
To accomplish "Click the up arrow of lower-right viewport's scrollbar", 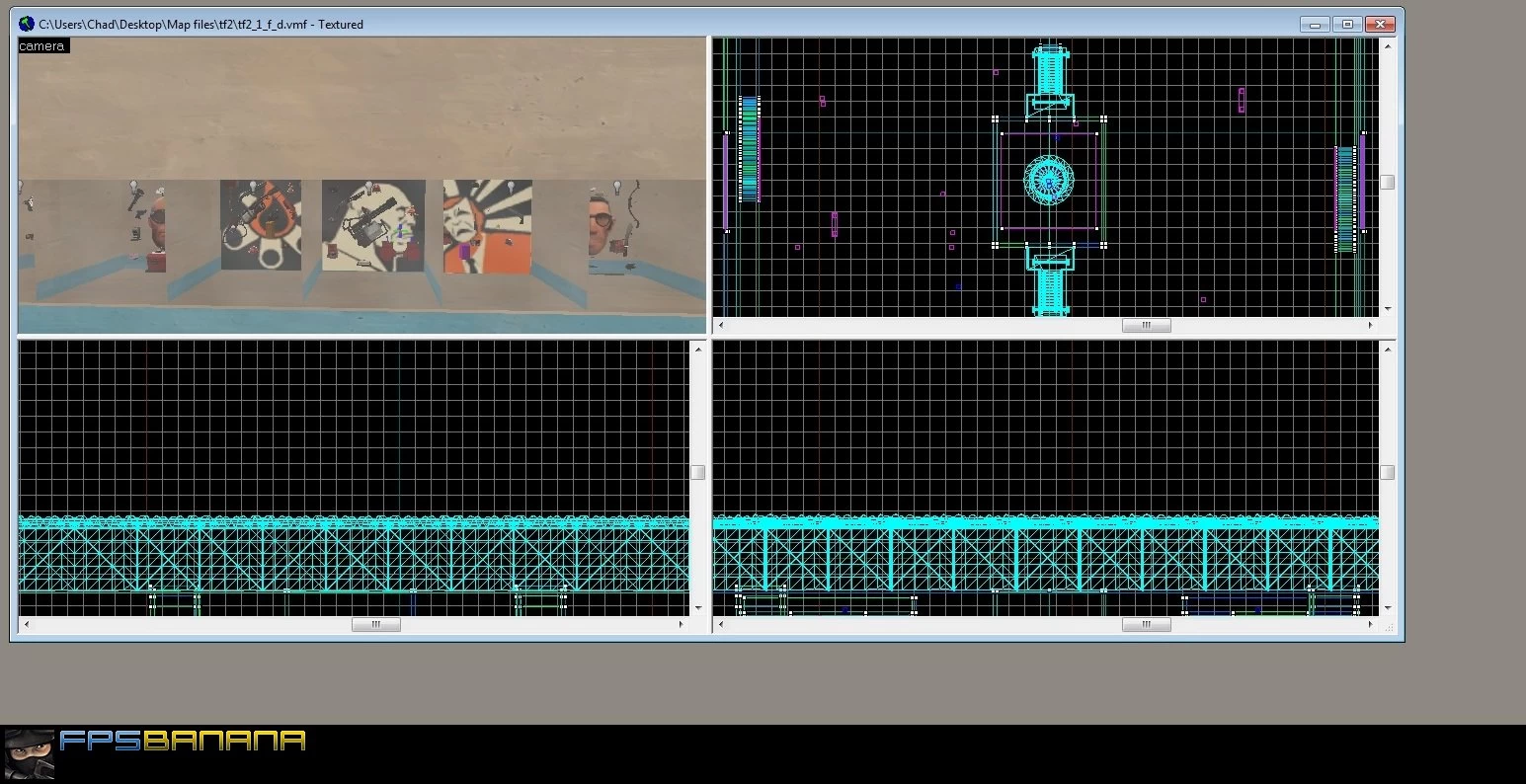I will click(x=1388, y=349).
